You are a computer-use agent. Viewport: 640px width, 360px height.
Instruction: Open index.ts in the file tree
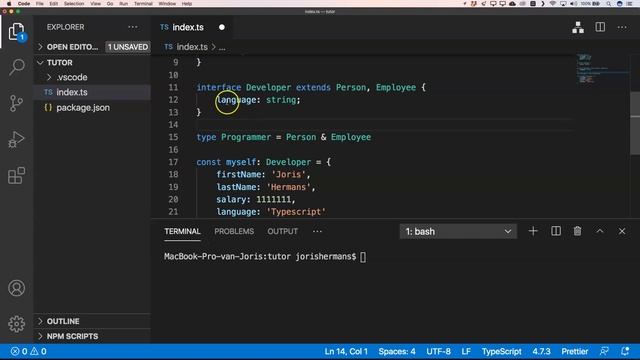(x=92, y=92)
